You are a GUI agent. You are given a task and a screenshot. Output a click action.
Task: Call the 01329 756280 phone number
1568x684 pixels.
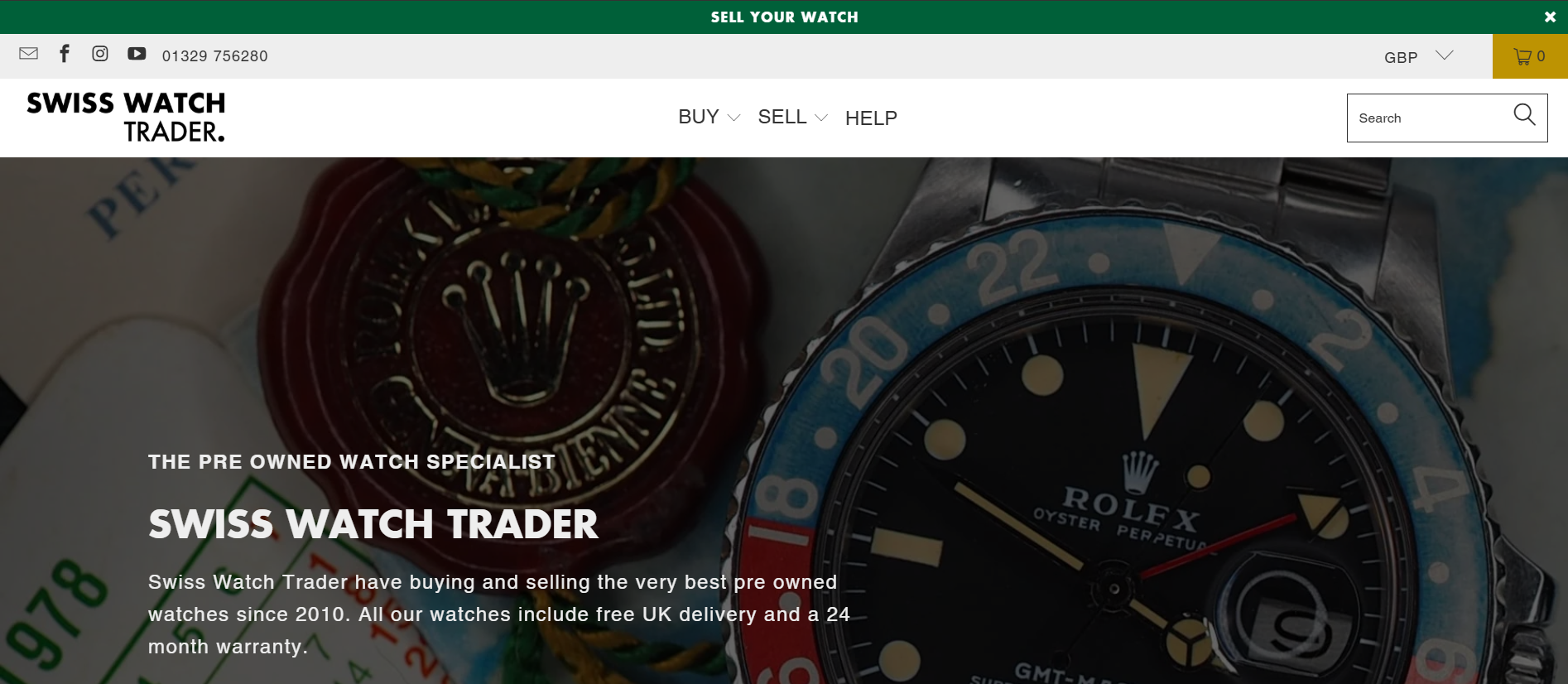point(215,55)
